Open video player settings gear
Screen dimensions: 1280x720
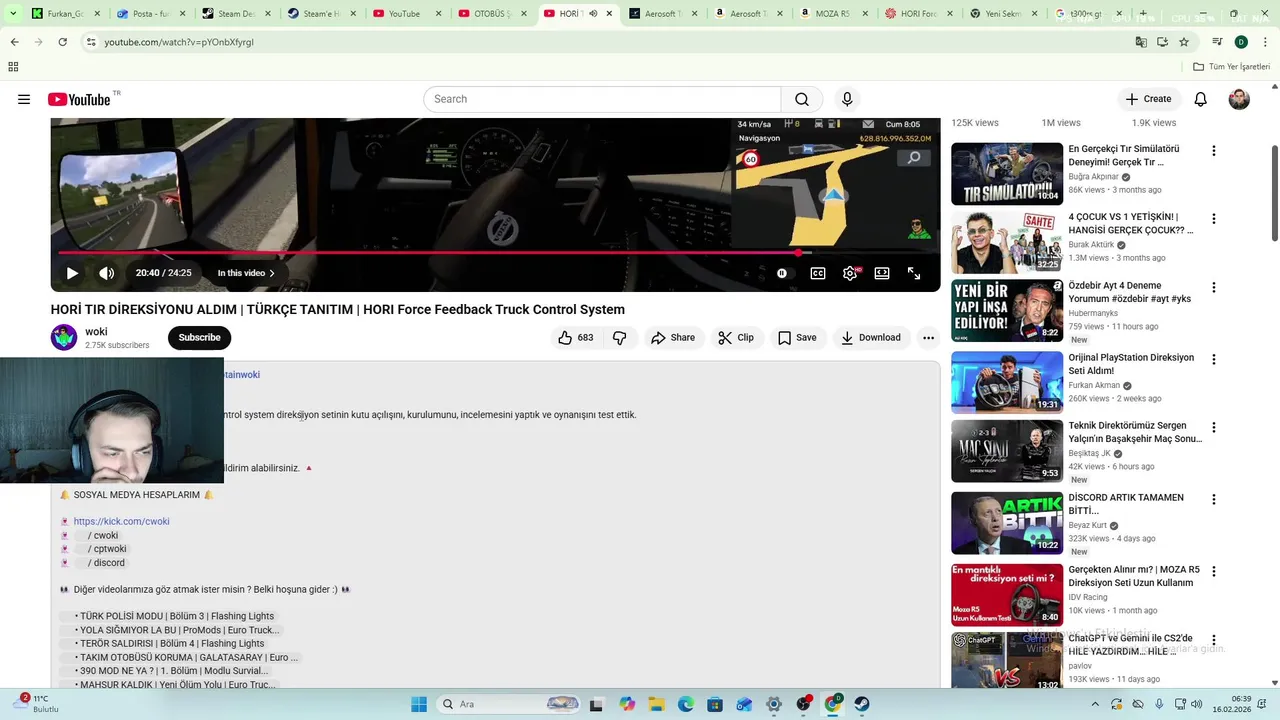(x=850, y=273)
